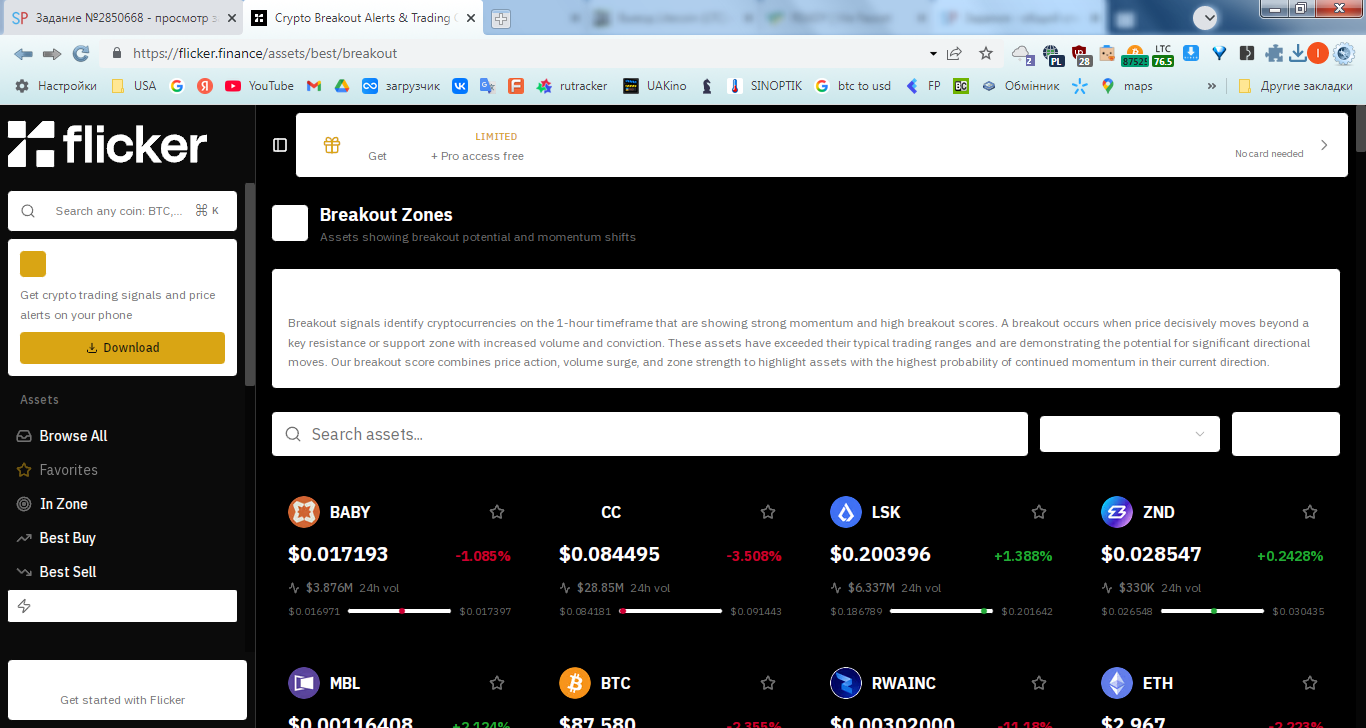Expand the promo banner with the right chevron

1324,145
